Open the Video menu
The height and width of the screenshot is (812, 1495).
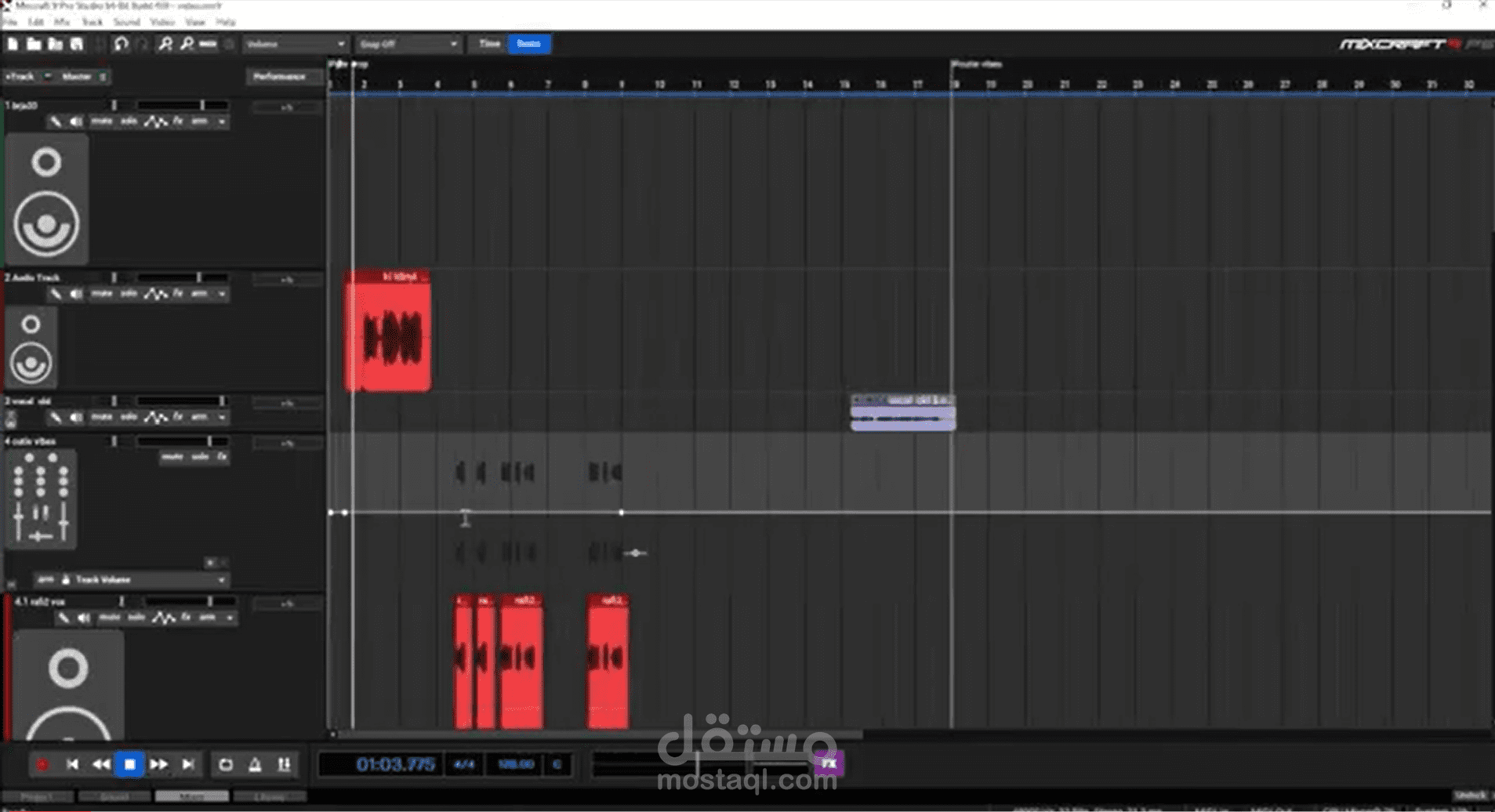161,22
